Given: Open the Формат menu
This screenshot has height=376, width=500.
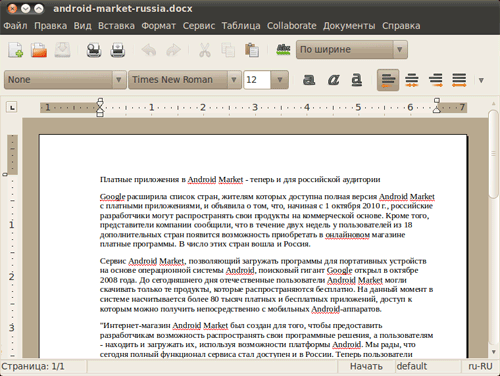Looking at the screenshot, I should tap(158, 26).
